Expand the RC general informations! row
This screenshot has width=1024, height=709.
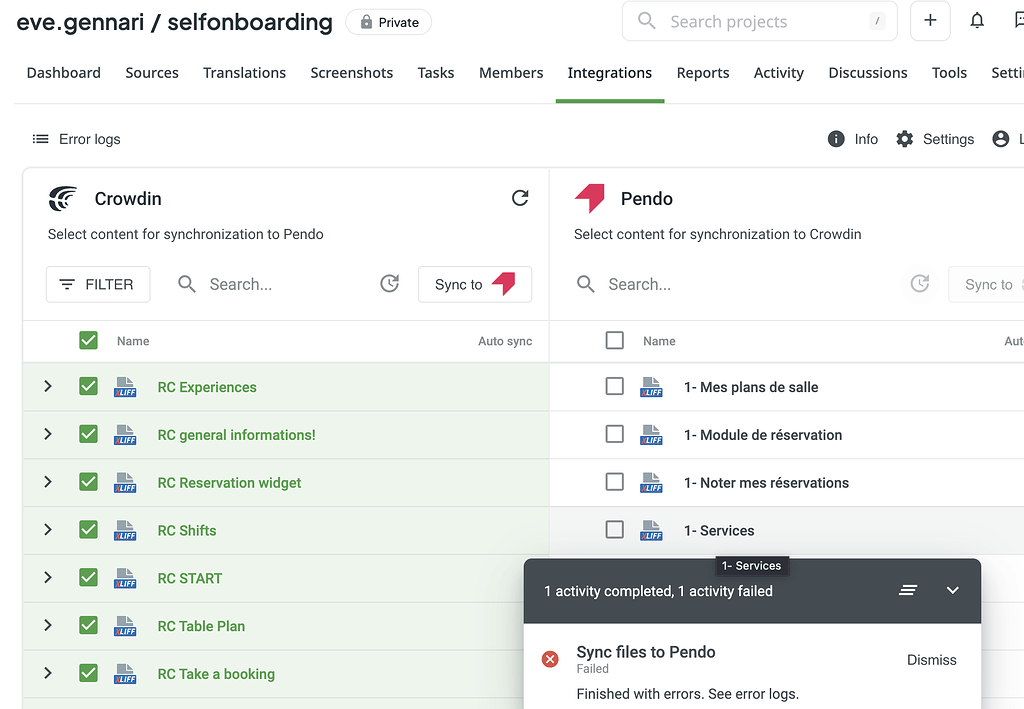(48, 435)
